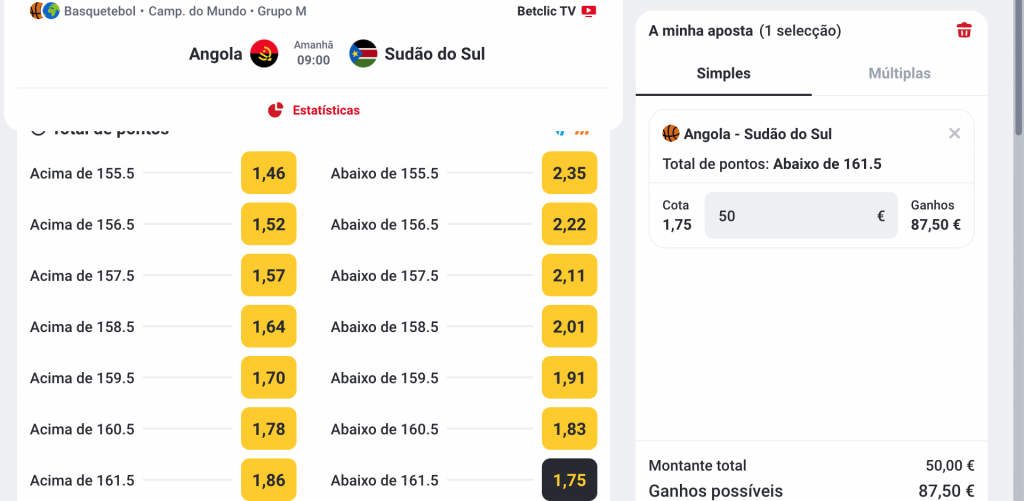
Task: Open the Betclic TV stream icon
Action: coord(589,11)
